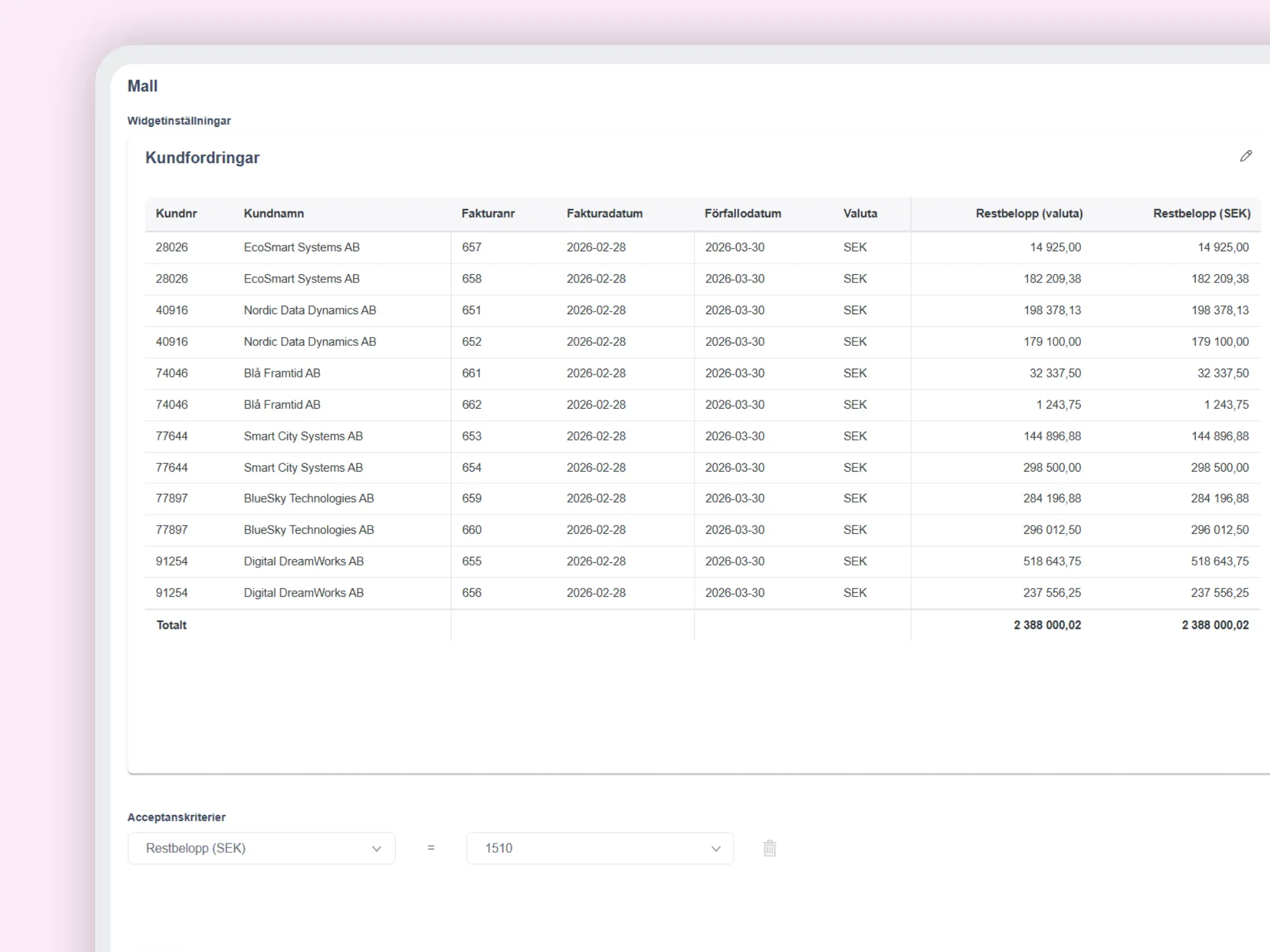The width and height of the screenshot is (1270, 952).
Task: Click the pencil edit icon for Kundfordringar
Action: (x=1246, y=156)
